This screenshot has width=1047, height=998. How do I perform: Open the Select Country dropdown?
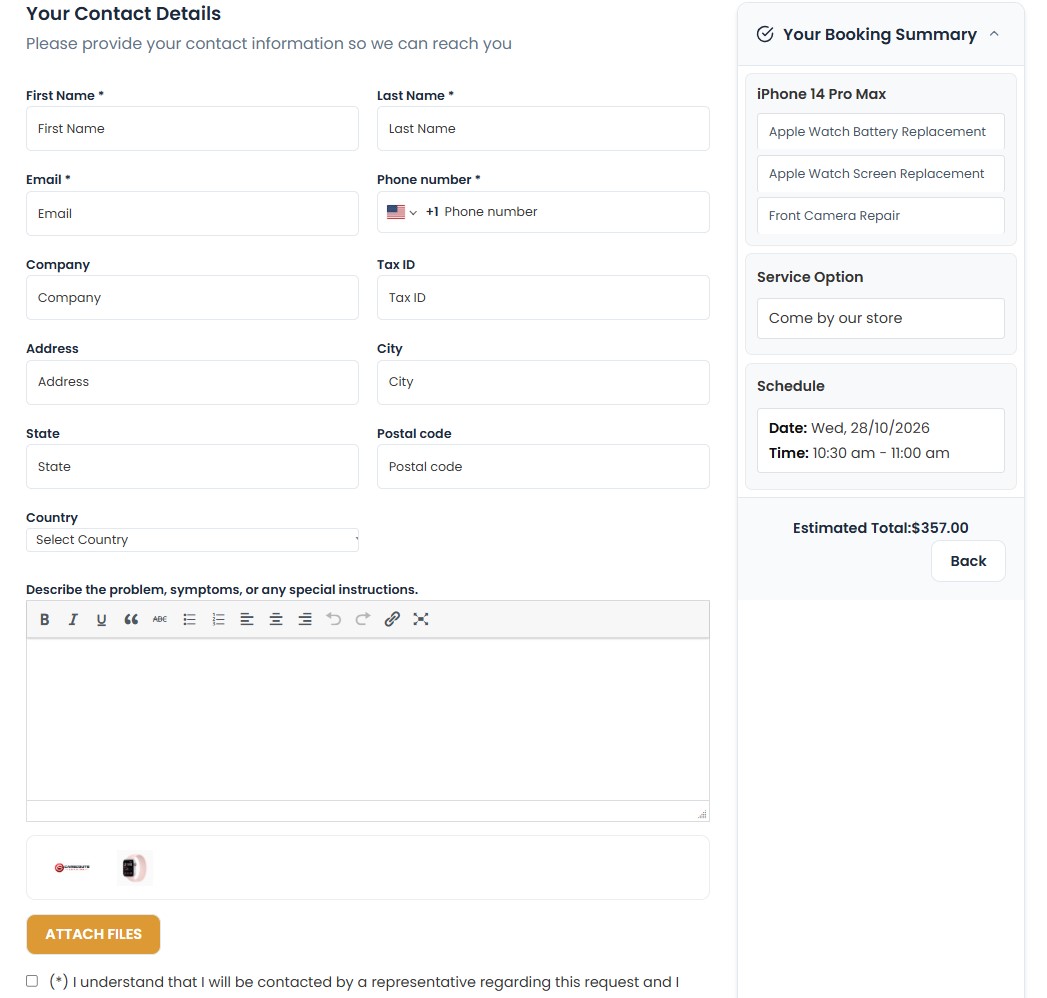click(x=192, y=540)
